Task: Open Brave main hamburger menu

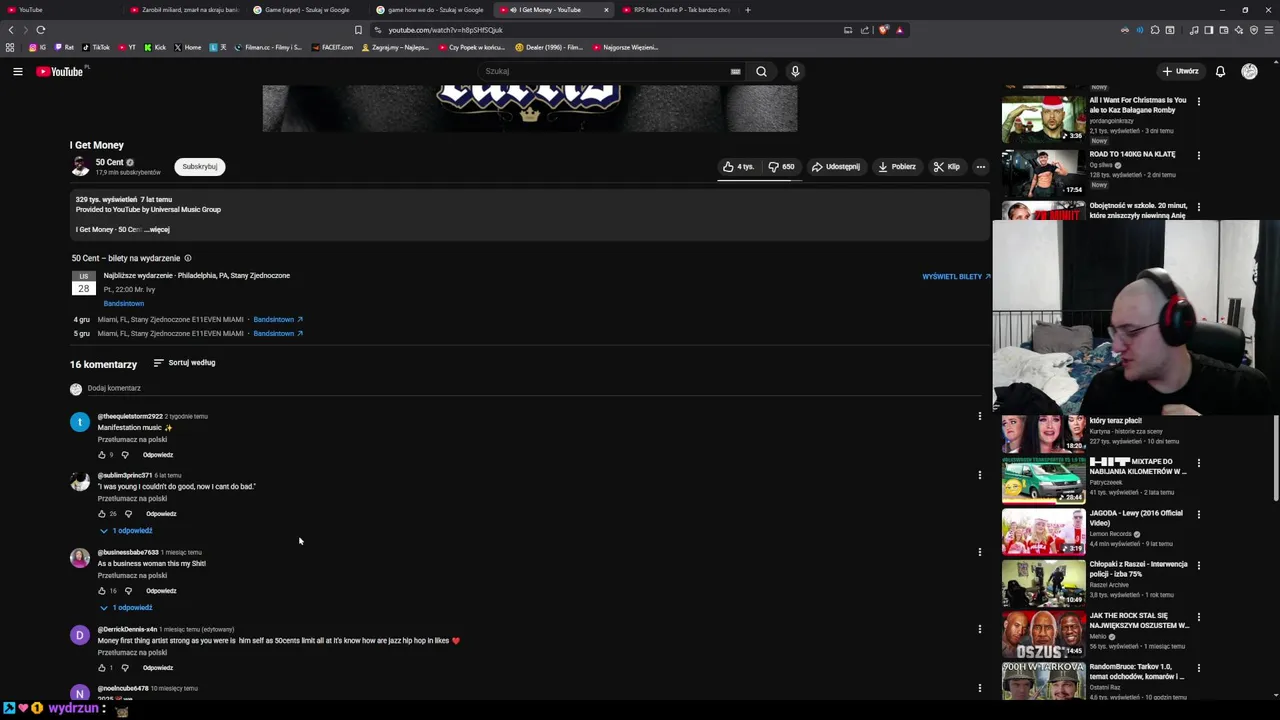Action: pyautogui.click(x=1268, y=30)
